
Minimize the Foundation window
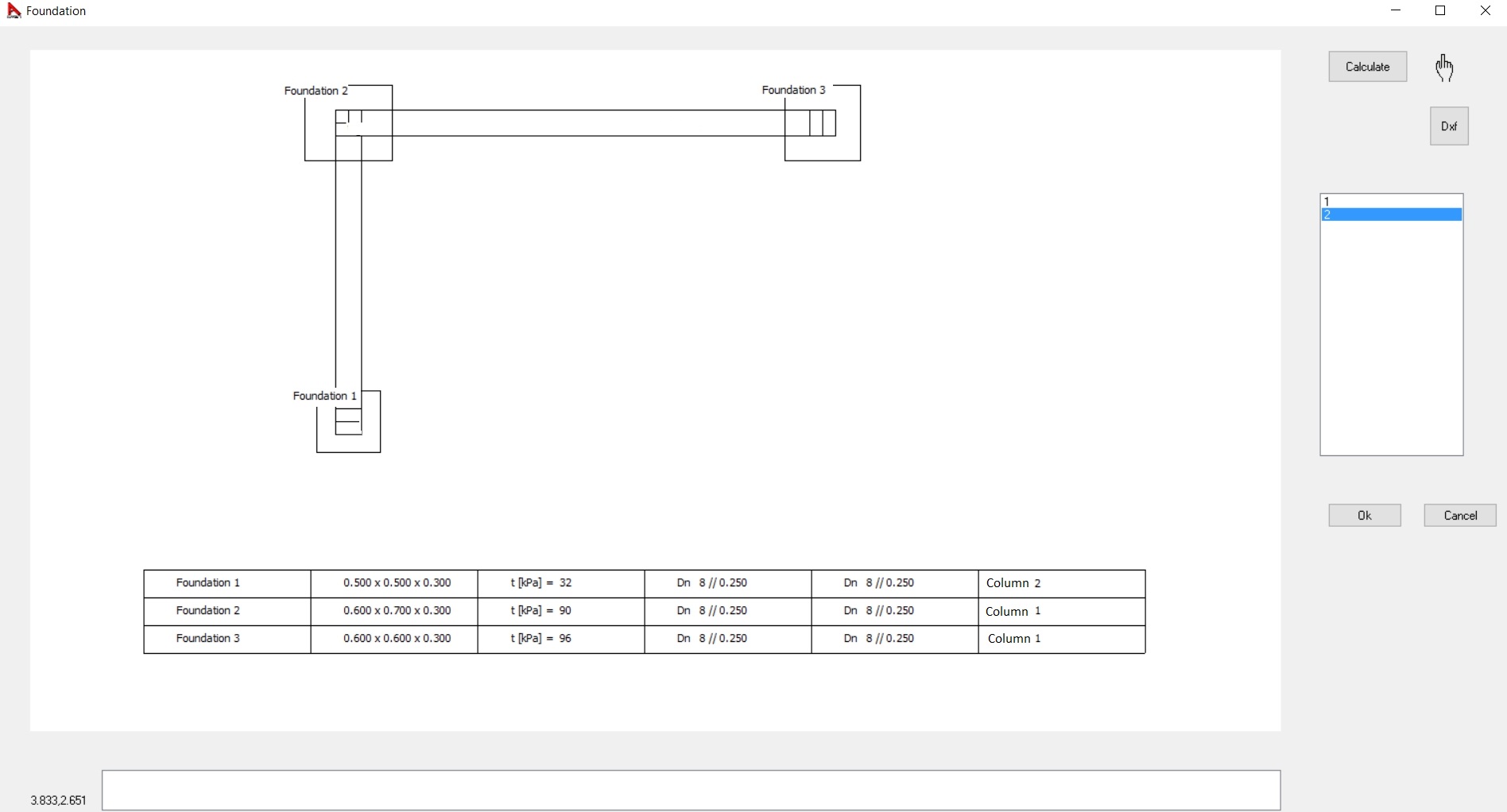(1396, 11)
